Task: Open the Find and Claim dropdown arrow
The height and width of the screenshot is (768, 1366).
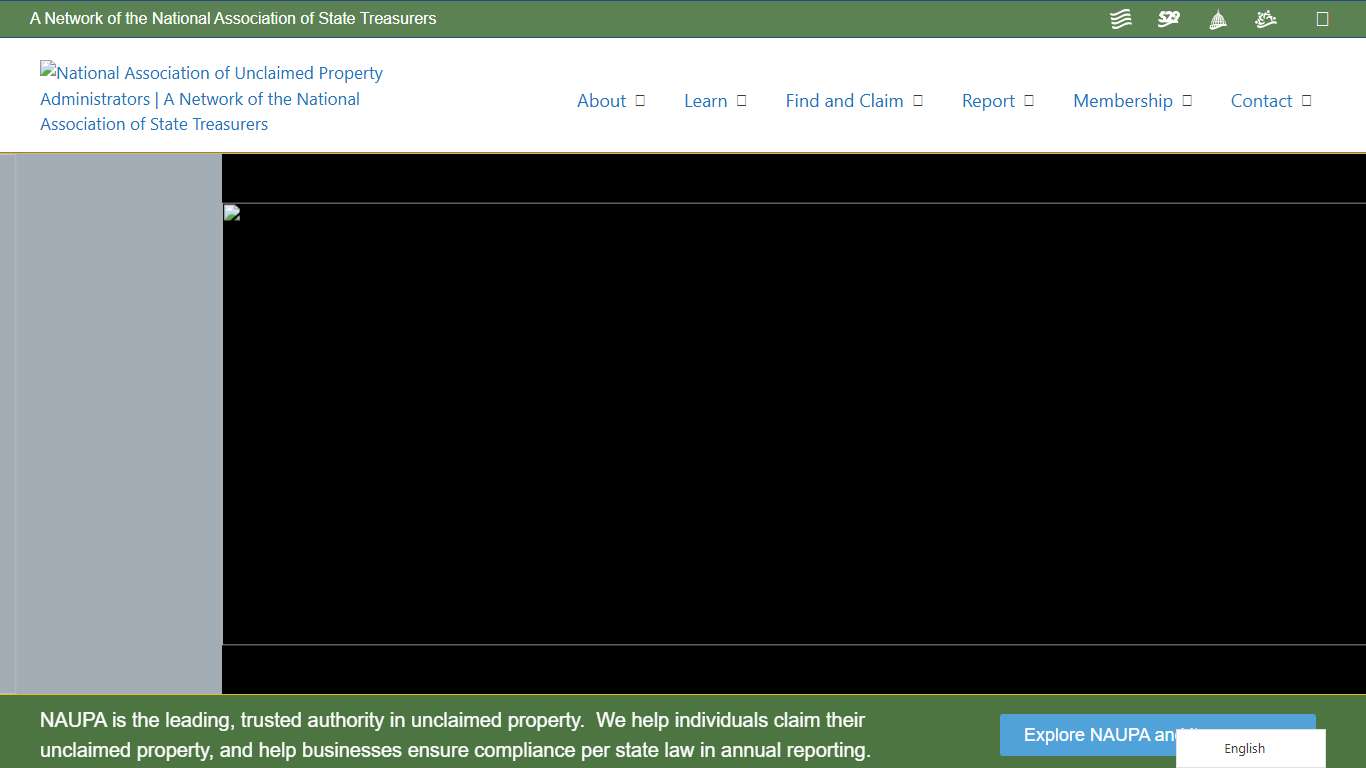Action: (x=917, y=100)
